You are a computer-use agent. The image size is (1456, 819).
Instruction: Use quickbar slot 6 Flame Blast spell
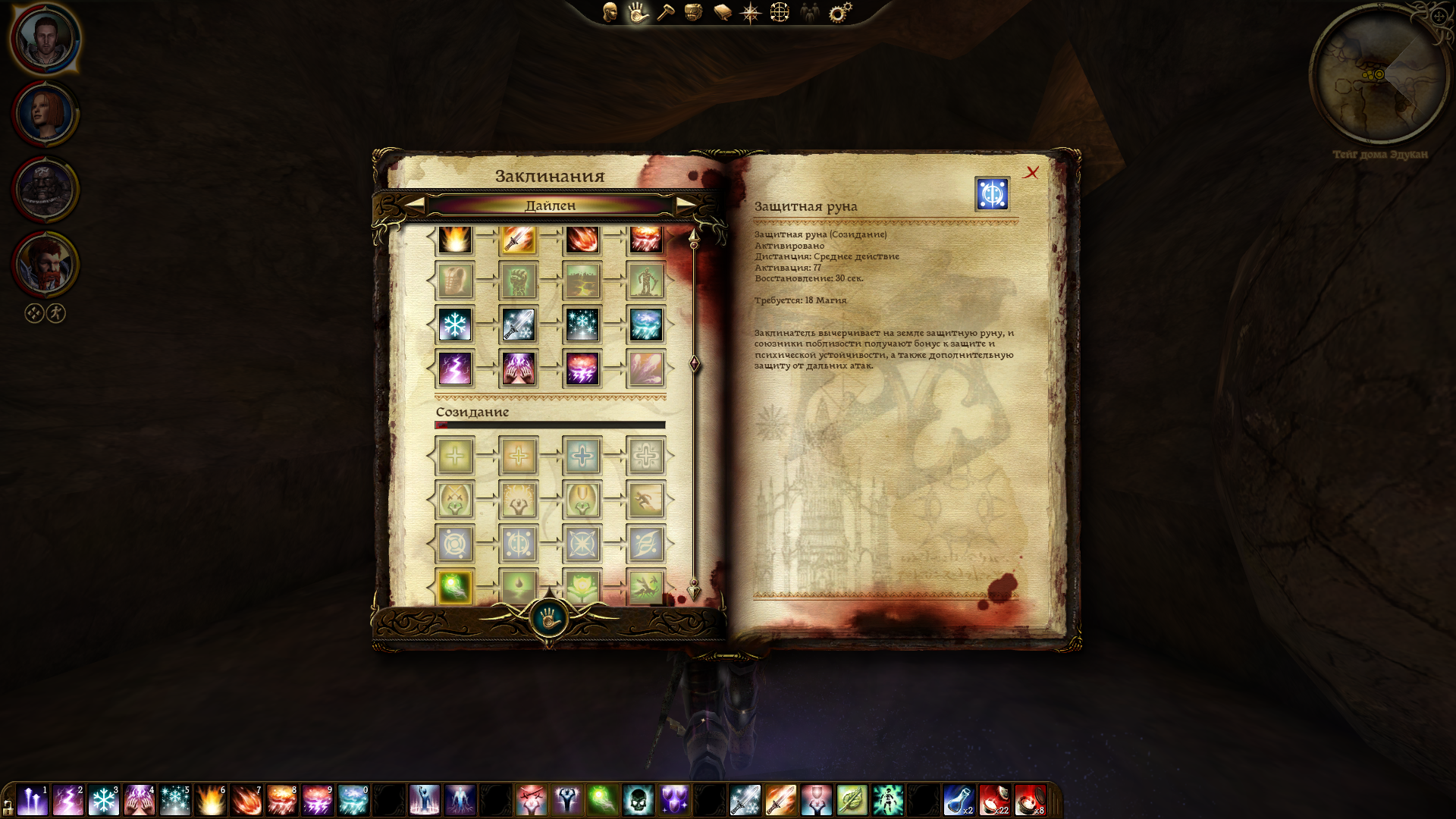[211, 800]
